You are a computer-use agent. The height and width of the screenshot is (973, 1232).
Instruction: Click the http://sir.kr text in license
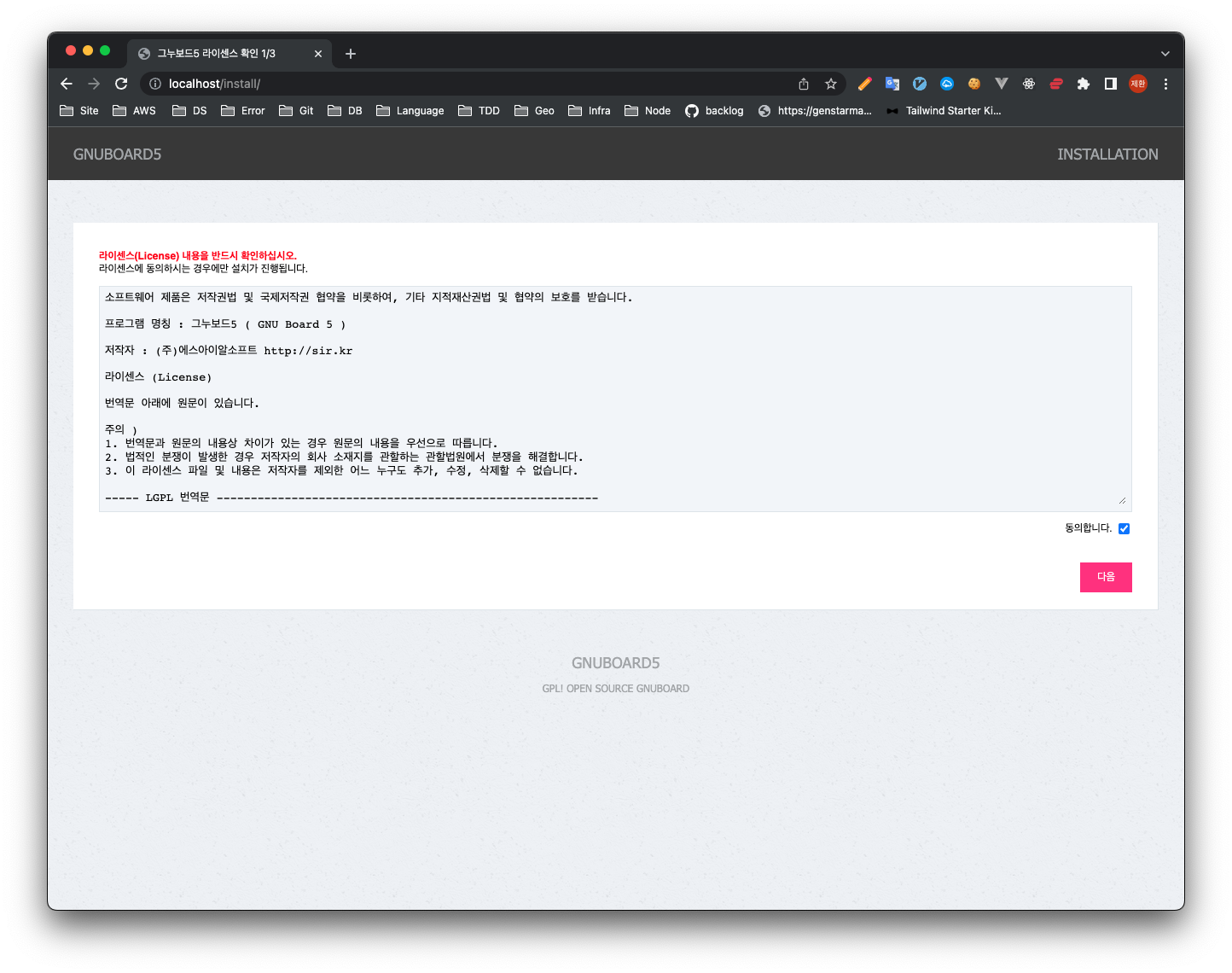pyautogui.click(x=308, y=351)
